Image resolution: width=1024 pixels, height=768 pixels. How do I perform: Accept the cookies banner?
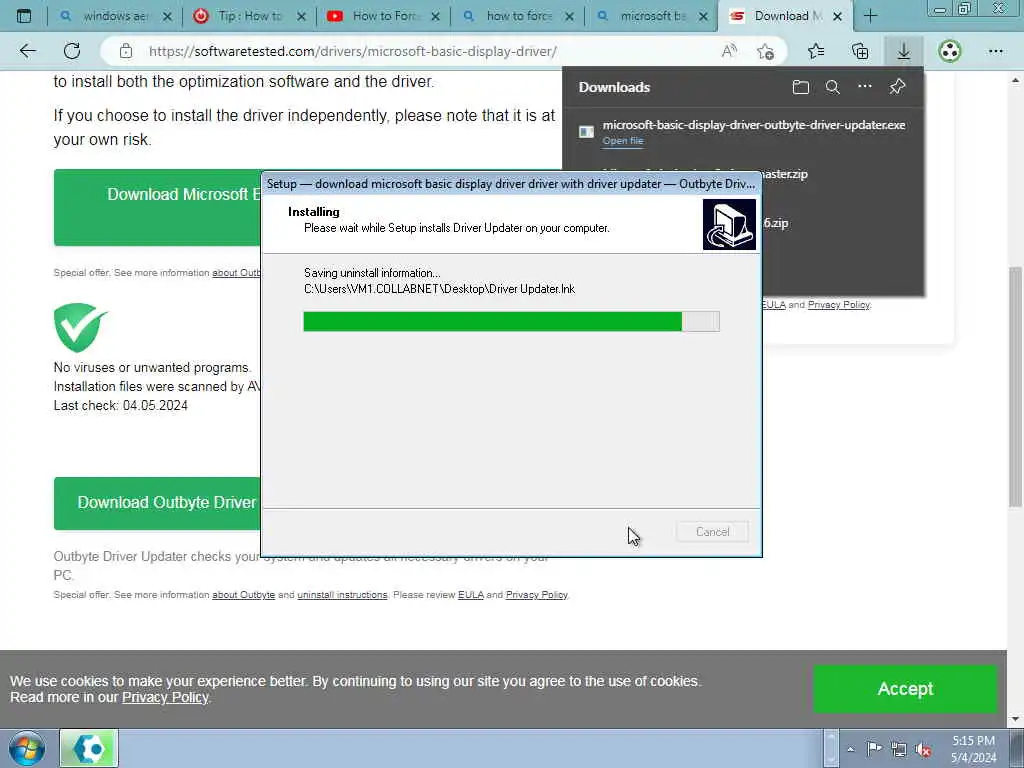(x=905, y=689)
